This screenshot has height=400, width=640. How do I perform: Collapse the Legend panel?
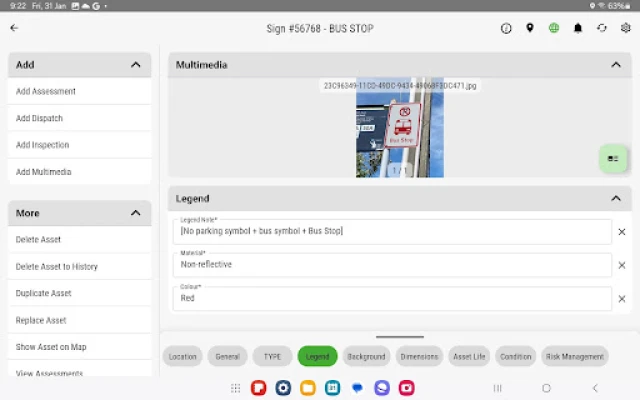coord(616,199)
